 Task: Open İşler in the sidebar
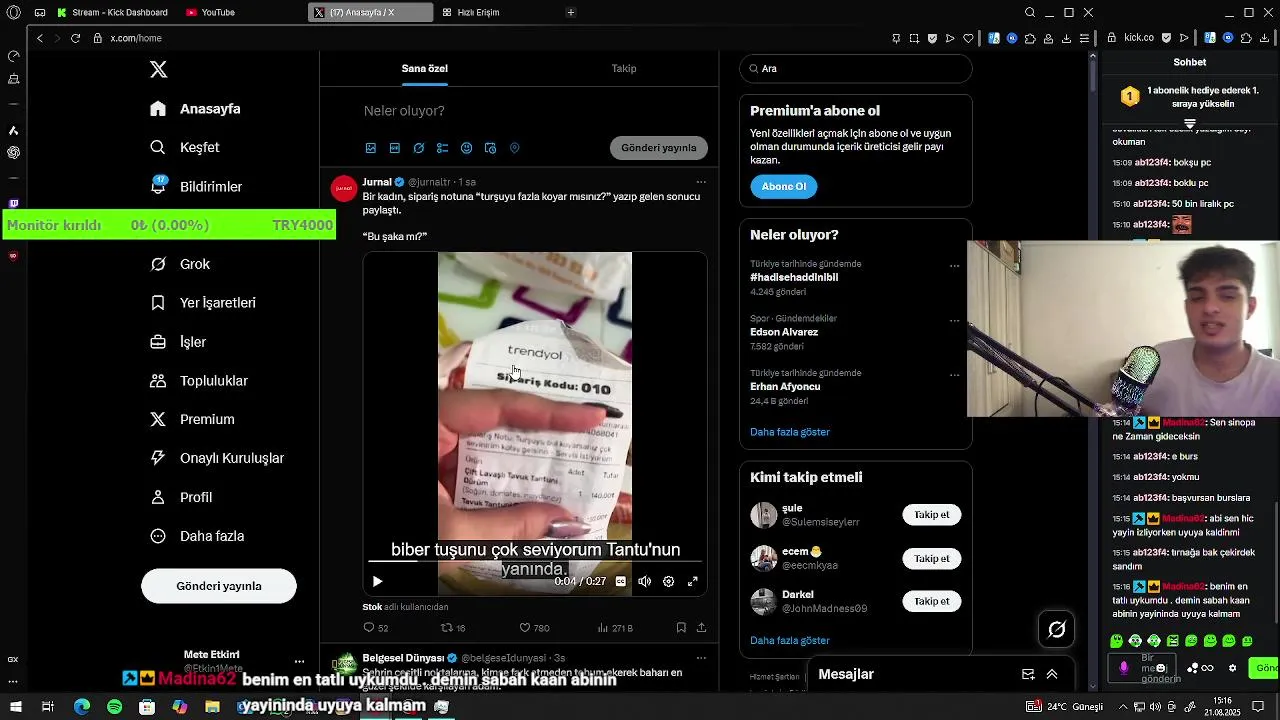[x=178, y=341]
